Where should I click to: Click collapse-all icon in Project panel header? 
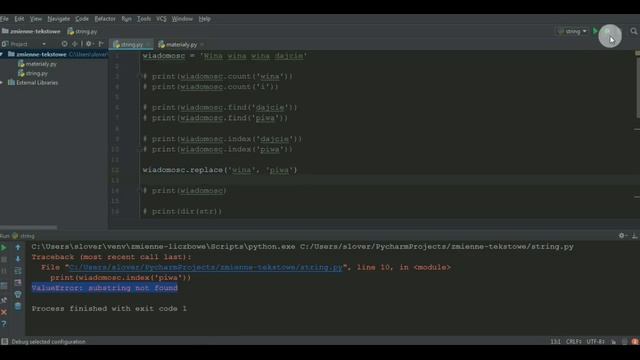tap(75, 44)
